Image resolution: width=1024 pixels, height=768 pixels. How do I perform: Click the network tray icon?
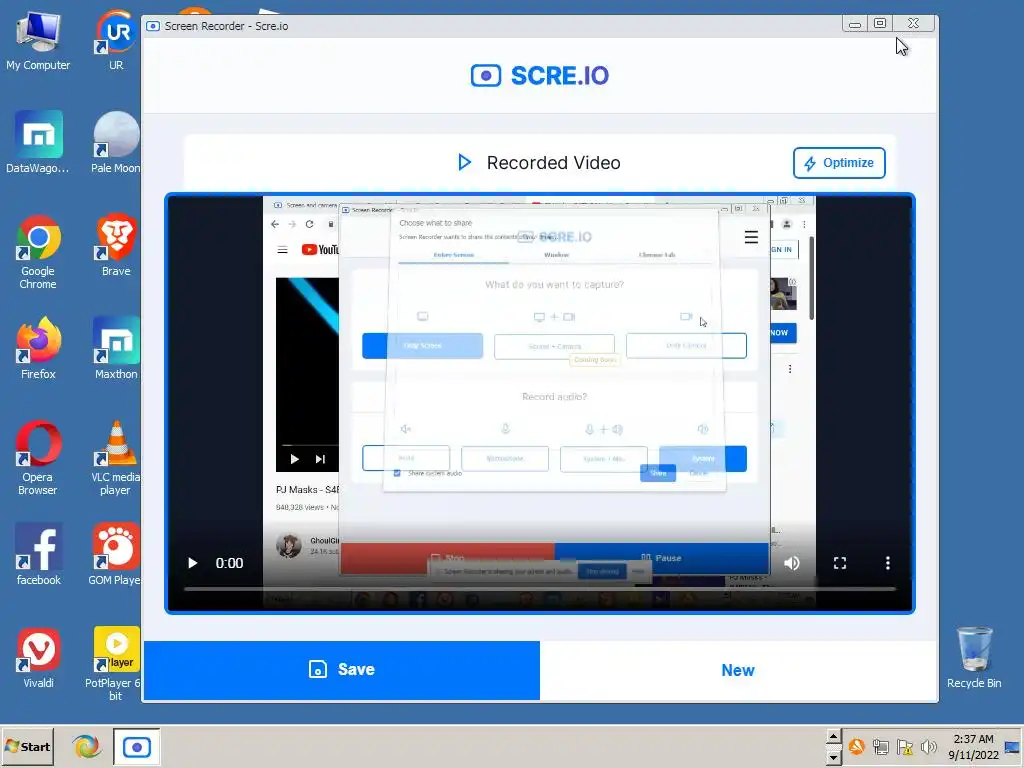[880, 746]
